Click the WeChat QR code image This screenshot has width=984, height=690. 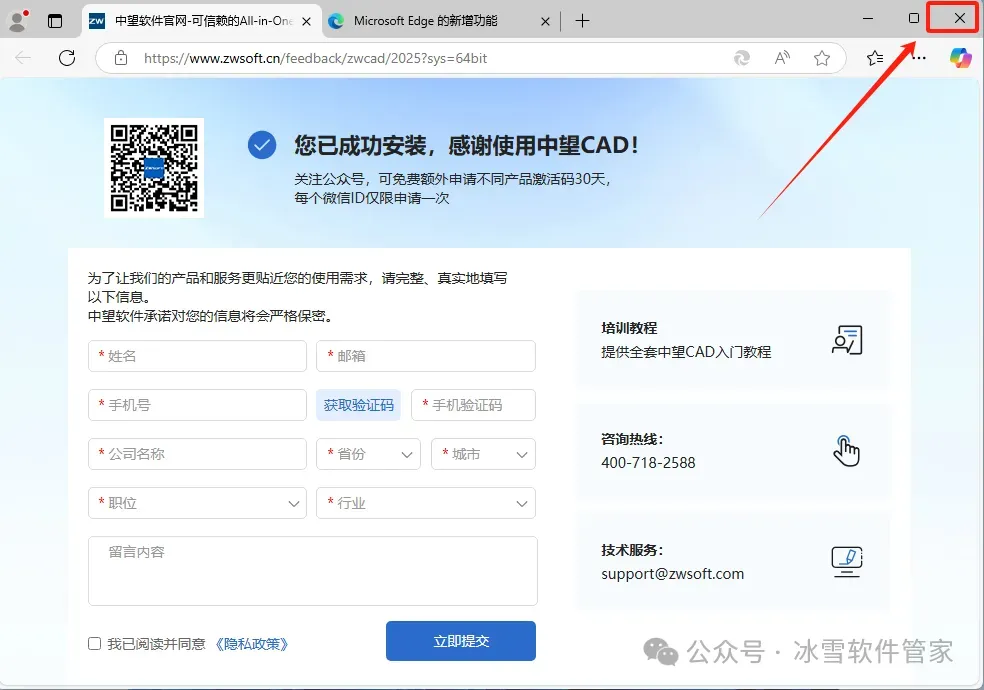point(154,168)
